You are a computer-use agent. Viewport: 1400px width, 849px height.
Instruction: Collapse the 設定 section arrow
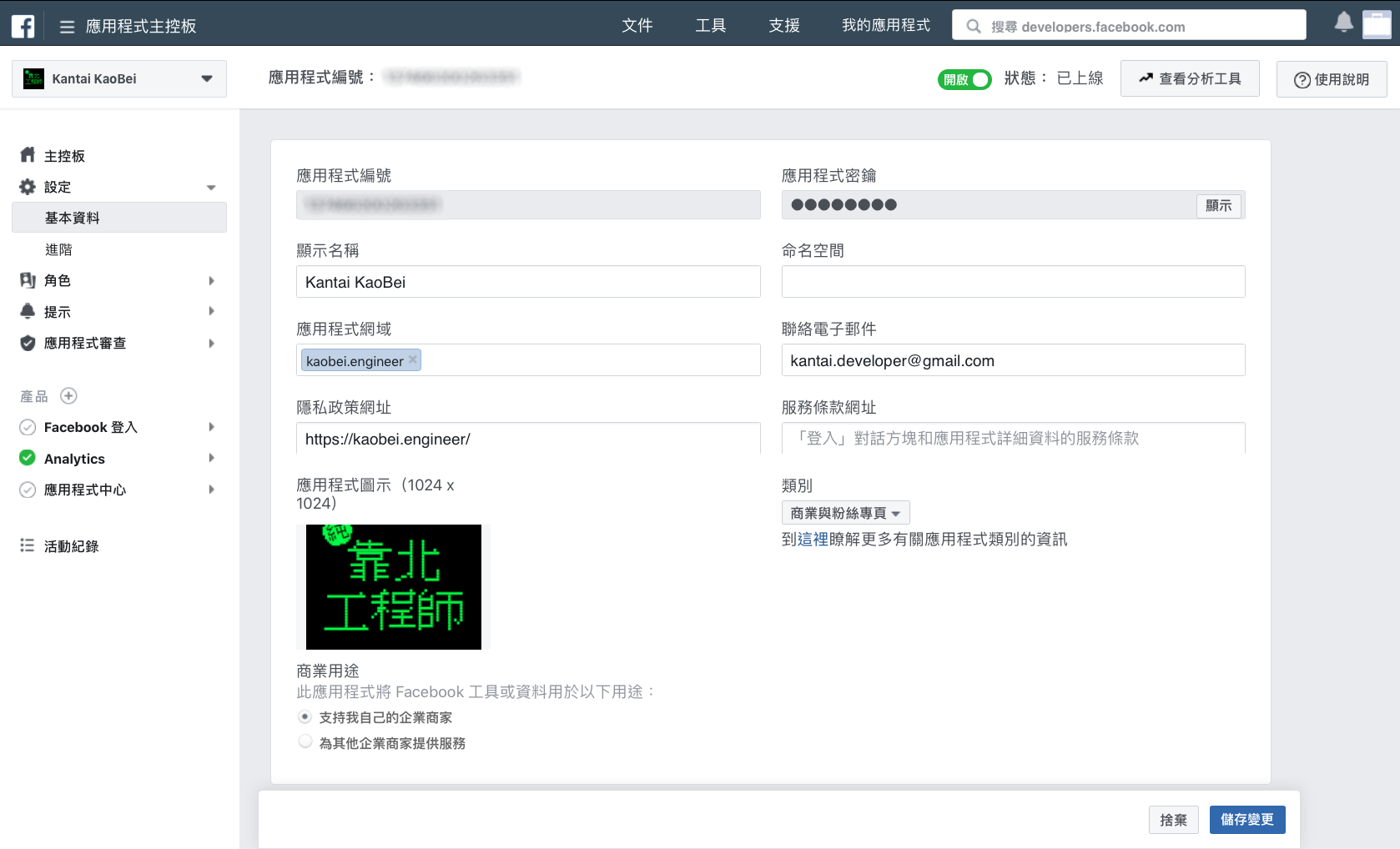coord(211,188)
